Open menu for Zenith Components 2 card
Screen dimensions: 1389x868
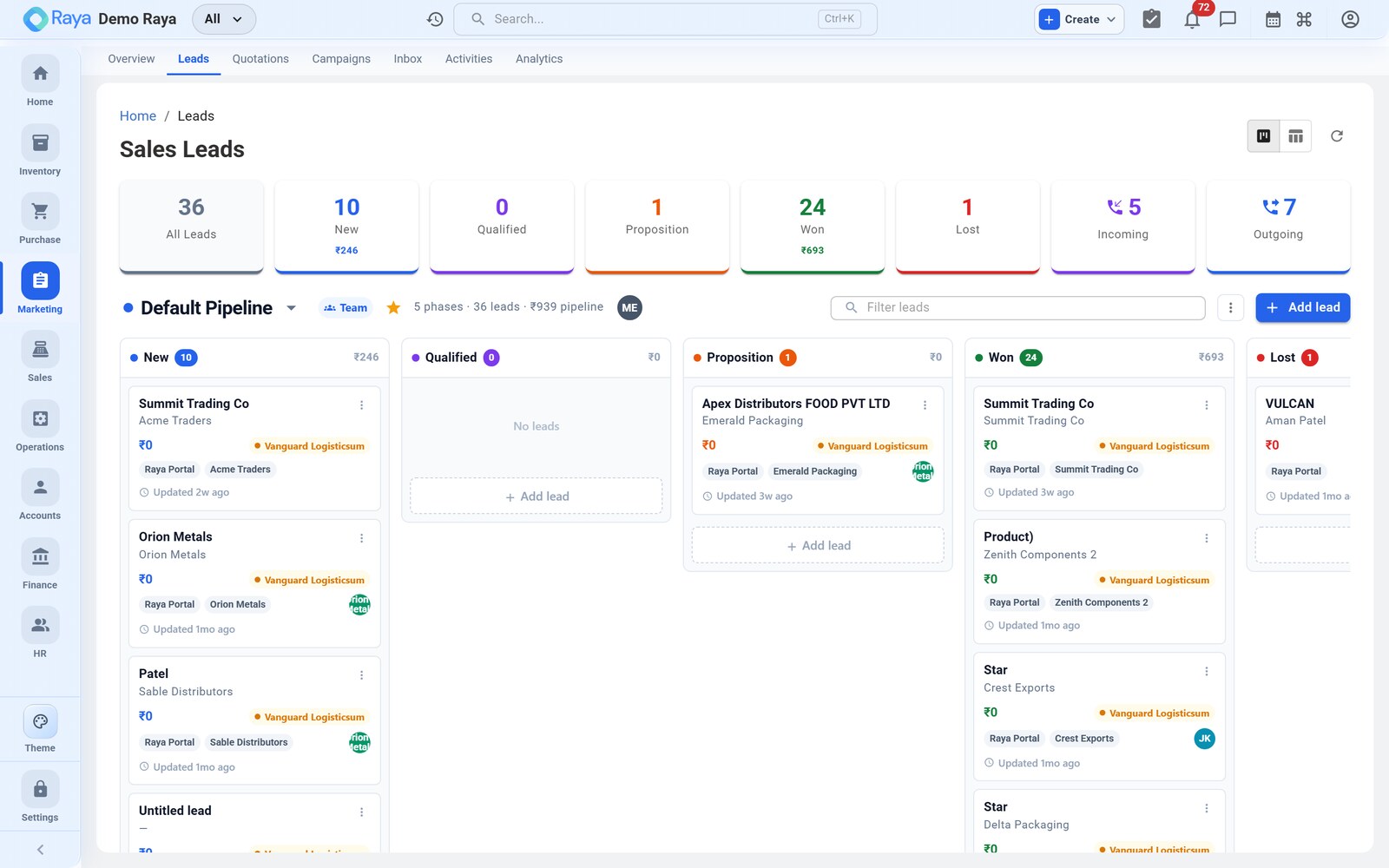[1207, 539]
